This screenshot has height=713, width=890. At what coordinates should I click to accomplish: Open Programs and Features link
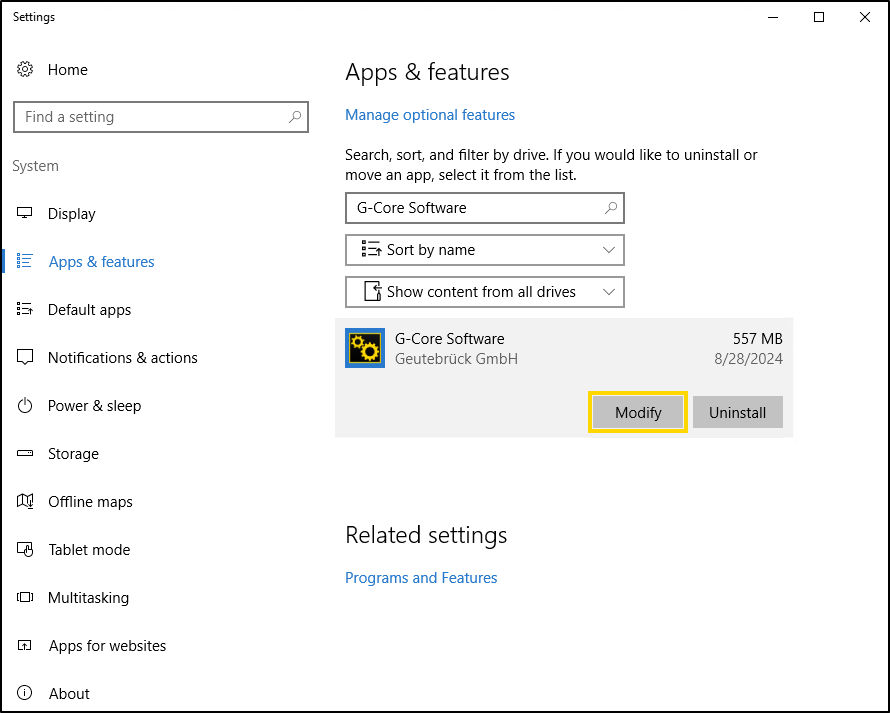pyautogui.click(x=421, y=578)
